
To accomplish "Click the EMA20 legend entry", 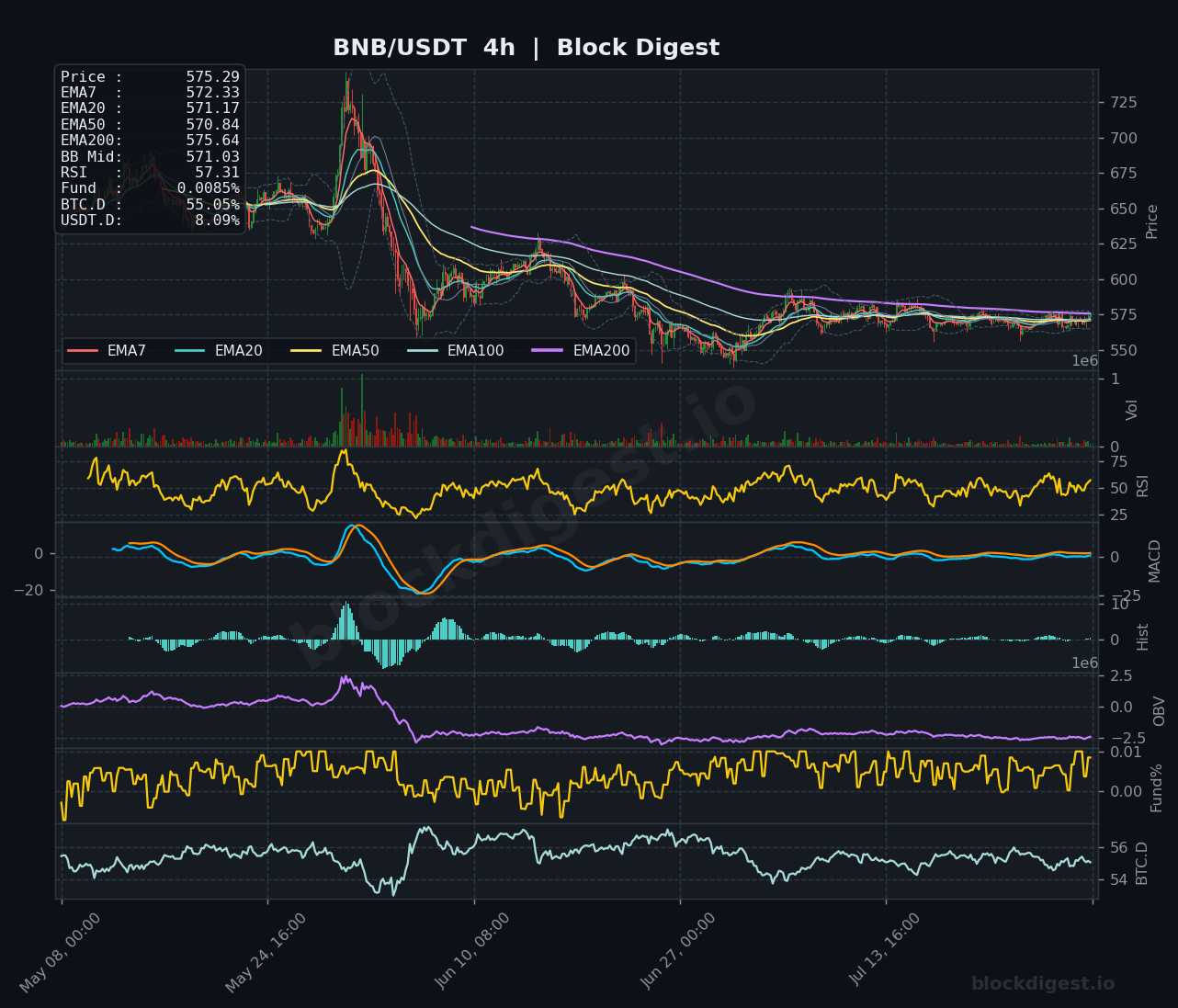I will (219, 351).
